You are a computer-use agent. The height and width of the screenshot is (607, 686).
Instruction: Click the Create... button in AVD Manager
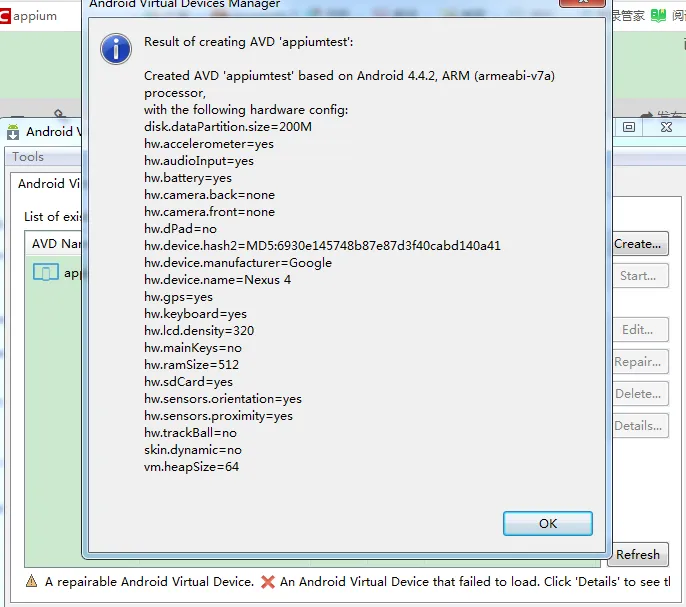pos(640,244)
